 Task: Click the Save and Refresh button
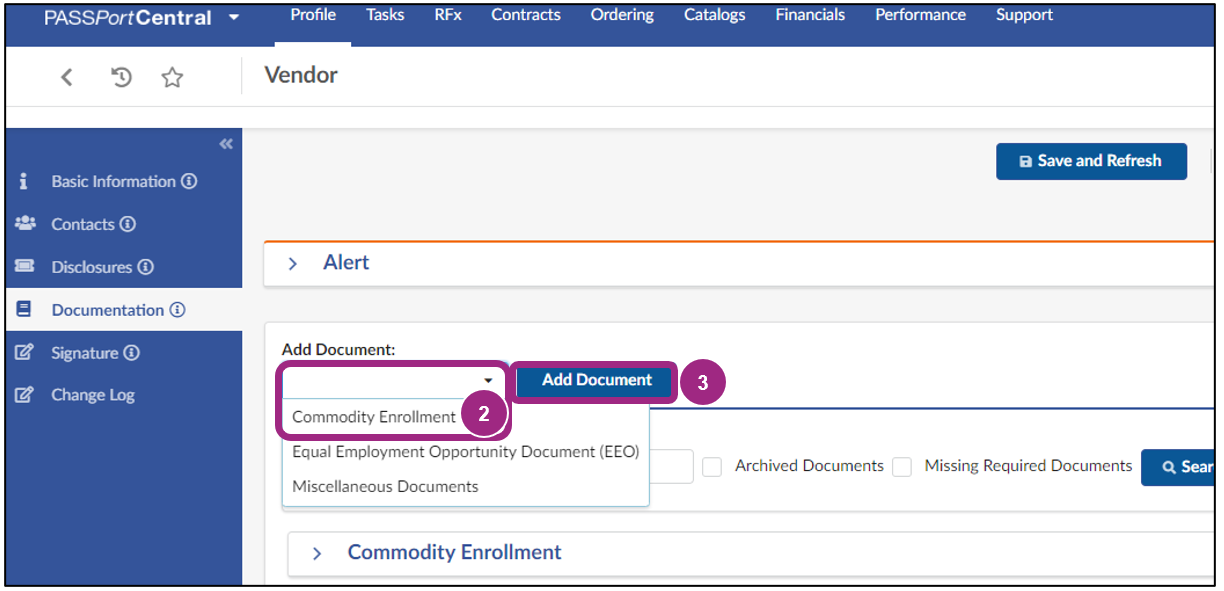[1091, 161]
